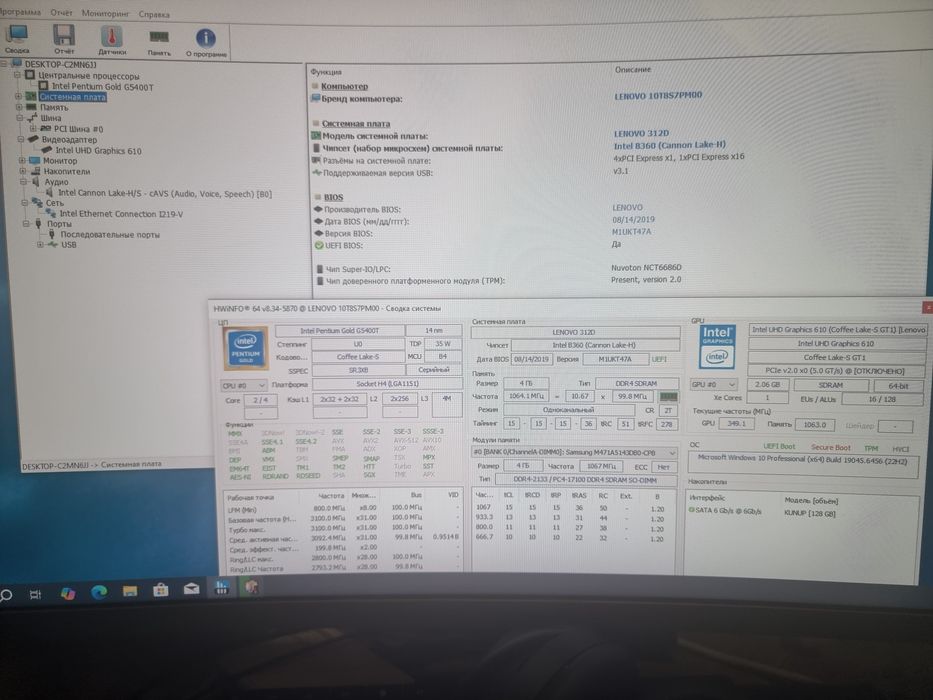Open Task View on the taskbar
The image size is (933, 700).
point(36,593)
